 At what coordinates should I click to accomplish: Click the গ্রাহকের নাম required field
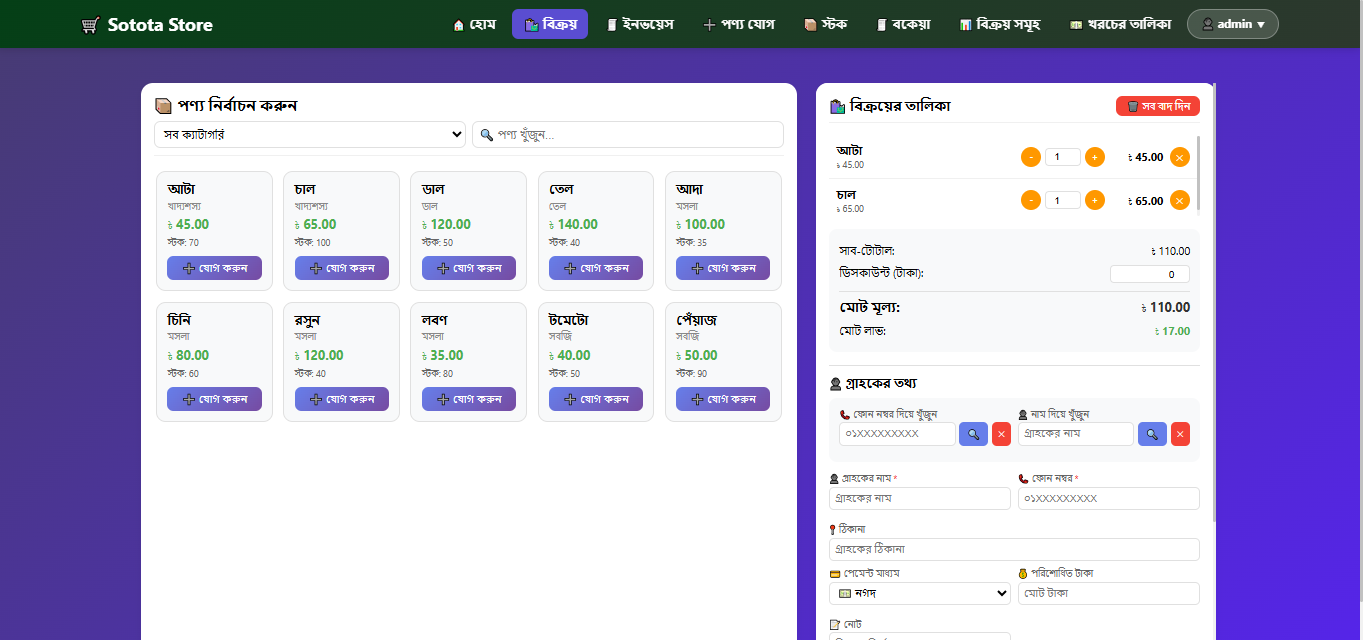click(x=920, y=498)
